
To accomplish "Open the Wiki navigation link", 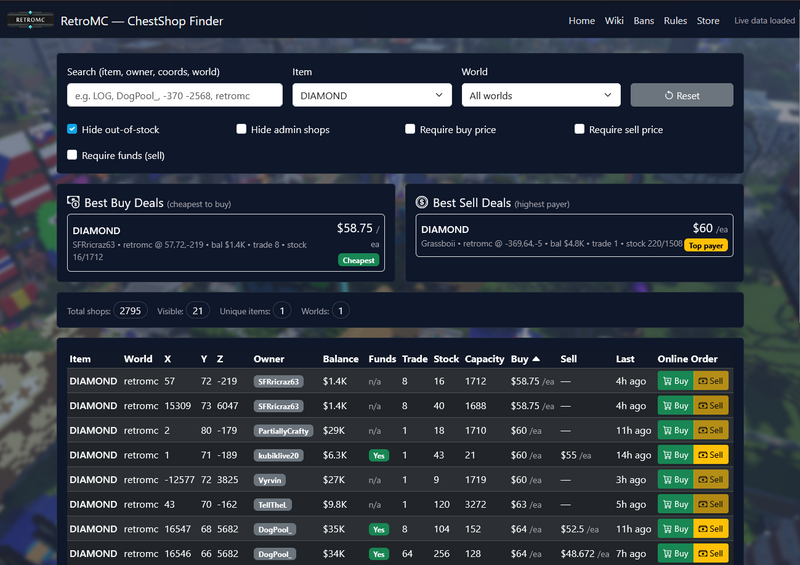I will coord(614,21).
